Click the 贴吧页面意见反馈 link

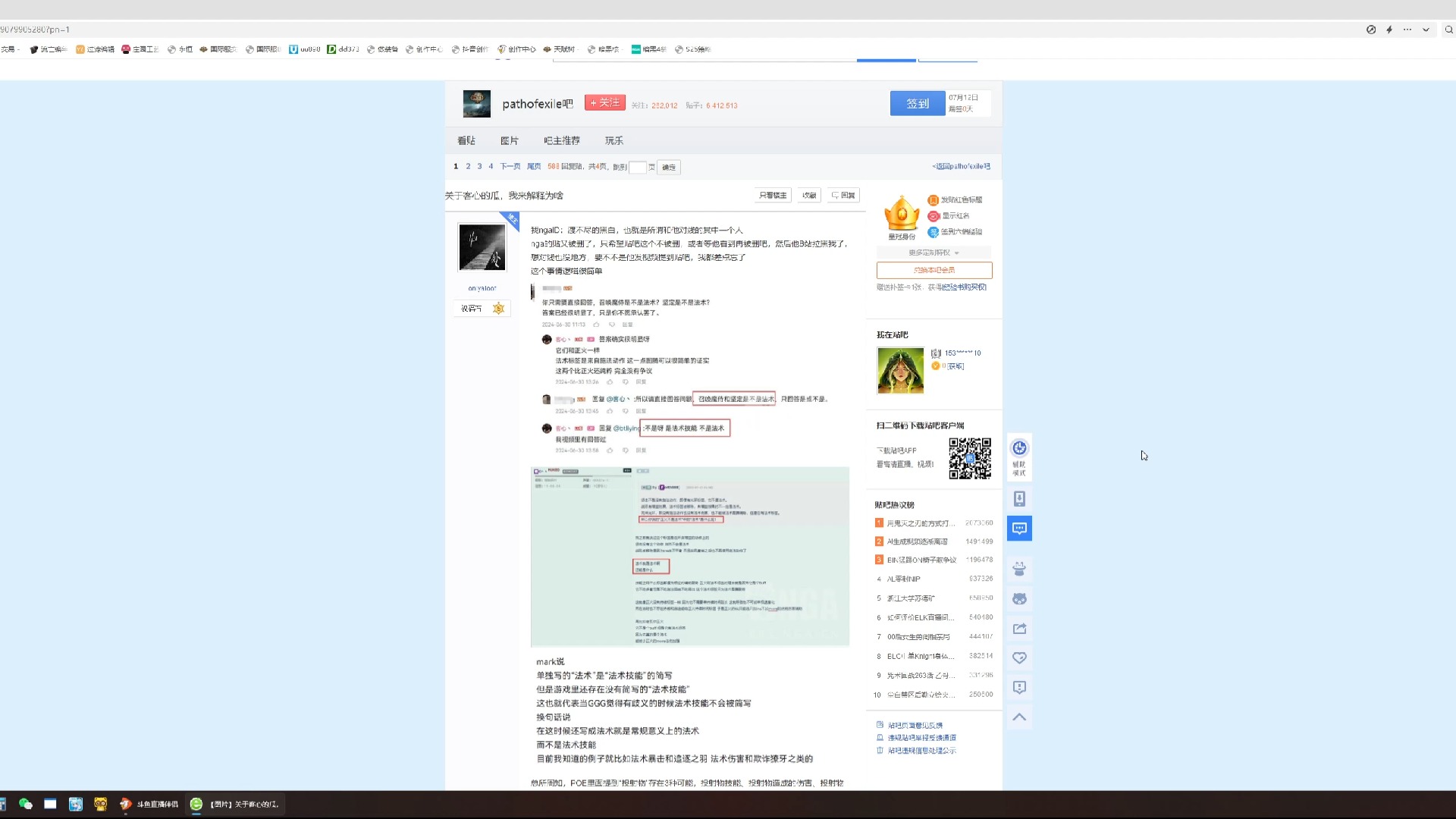(915, 726)
